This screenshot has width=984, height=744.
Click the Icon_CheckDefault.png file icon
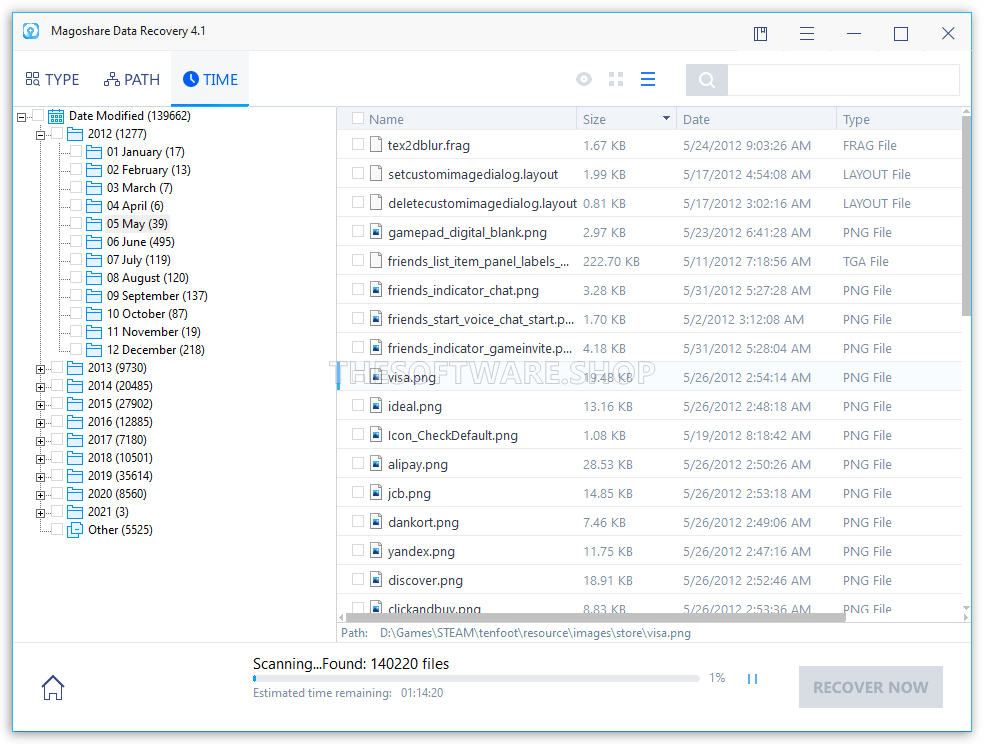click(x=376, y=435)
